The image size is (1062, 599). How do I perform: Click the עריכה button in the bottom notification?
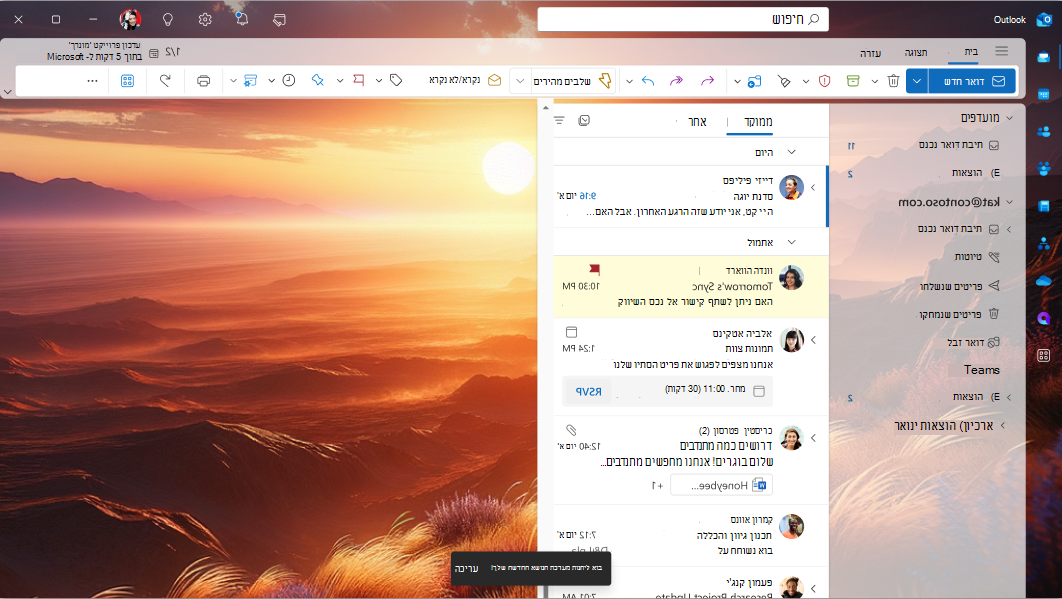[466, 569]
